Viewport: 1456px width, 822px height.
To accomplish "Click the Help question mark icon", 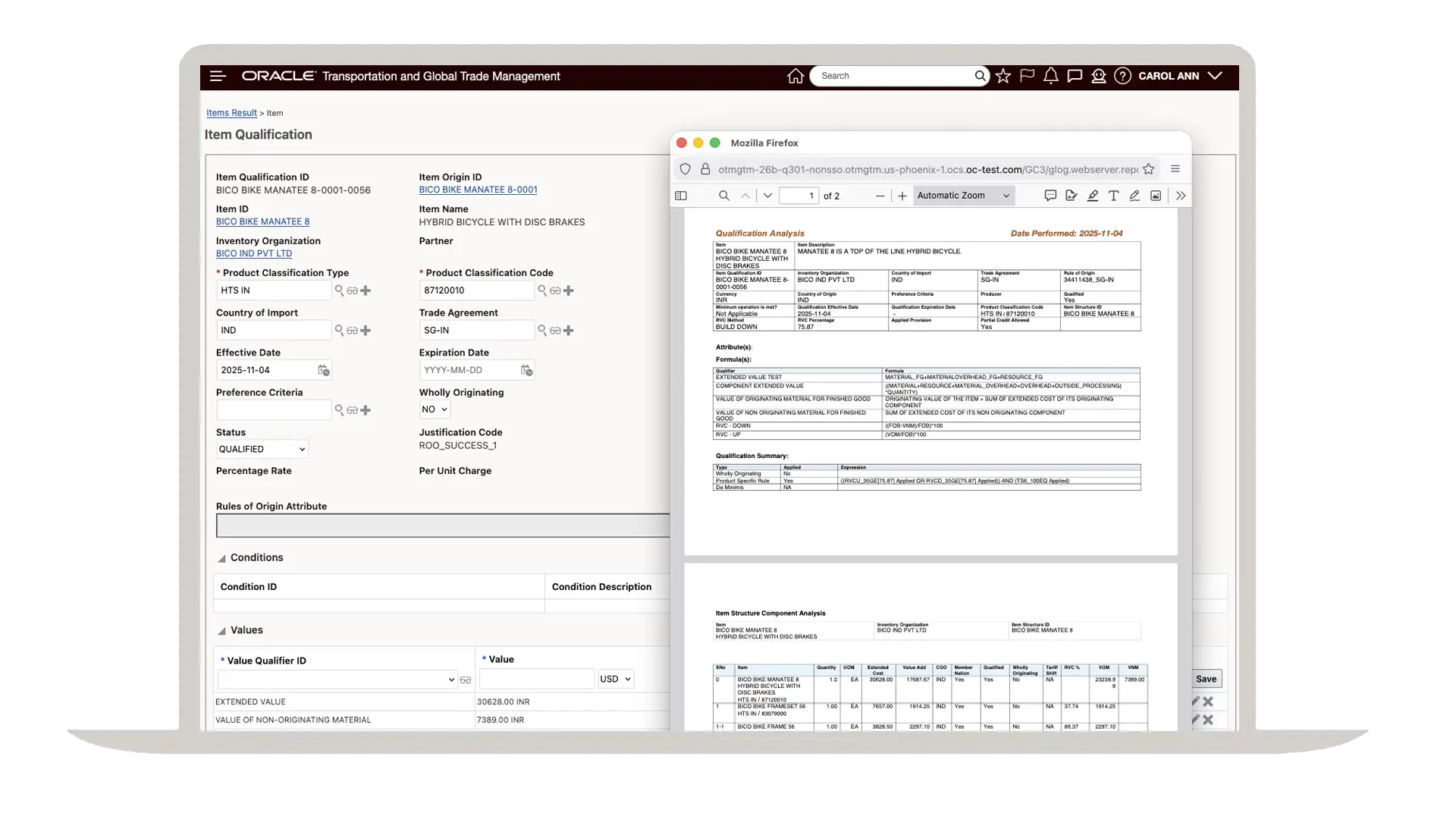I will click(x=1122, y=76).
